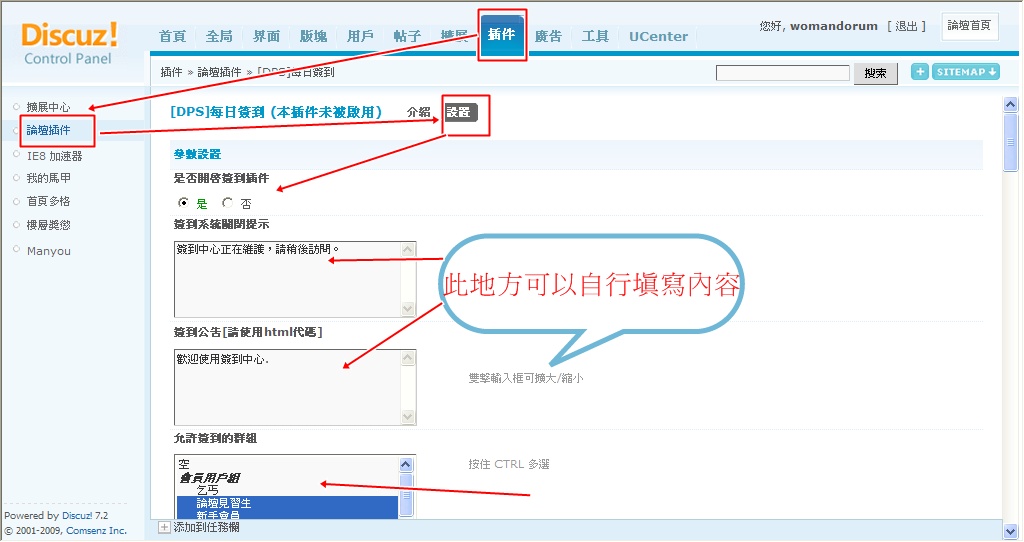The height and width of the screenshot is (542, 1024).
Task: Select the 否 radio button
Action: (227, 203)
